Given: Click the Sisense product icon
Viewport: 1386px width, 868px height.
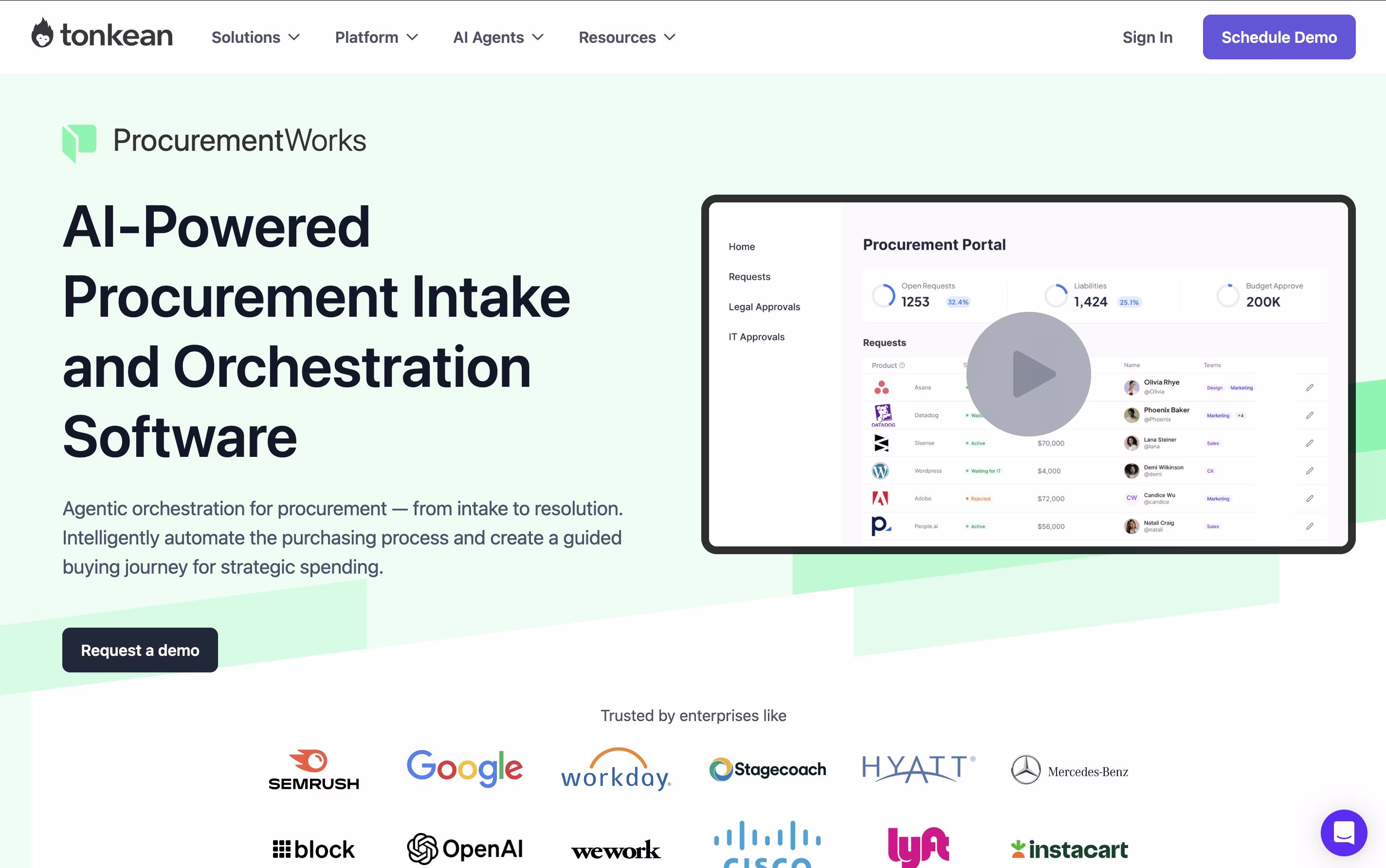Looking at the screenshot, I should tap(881, 443).
